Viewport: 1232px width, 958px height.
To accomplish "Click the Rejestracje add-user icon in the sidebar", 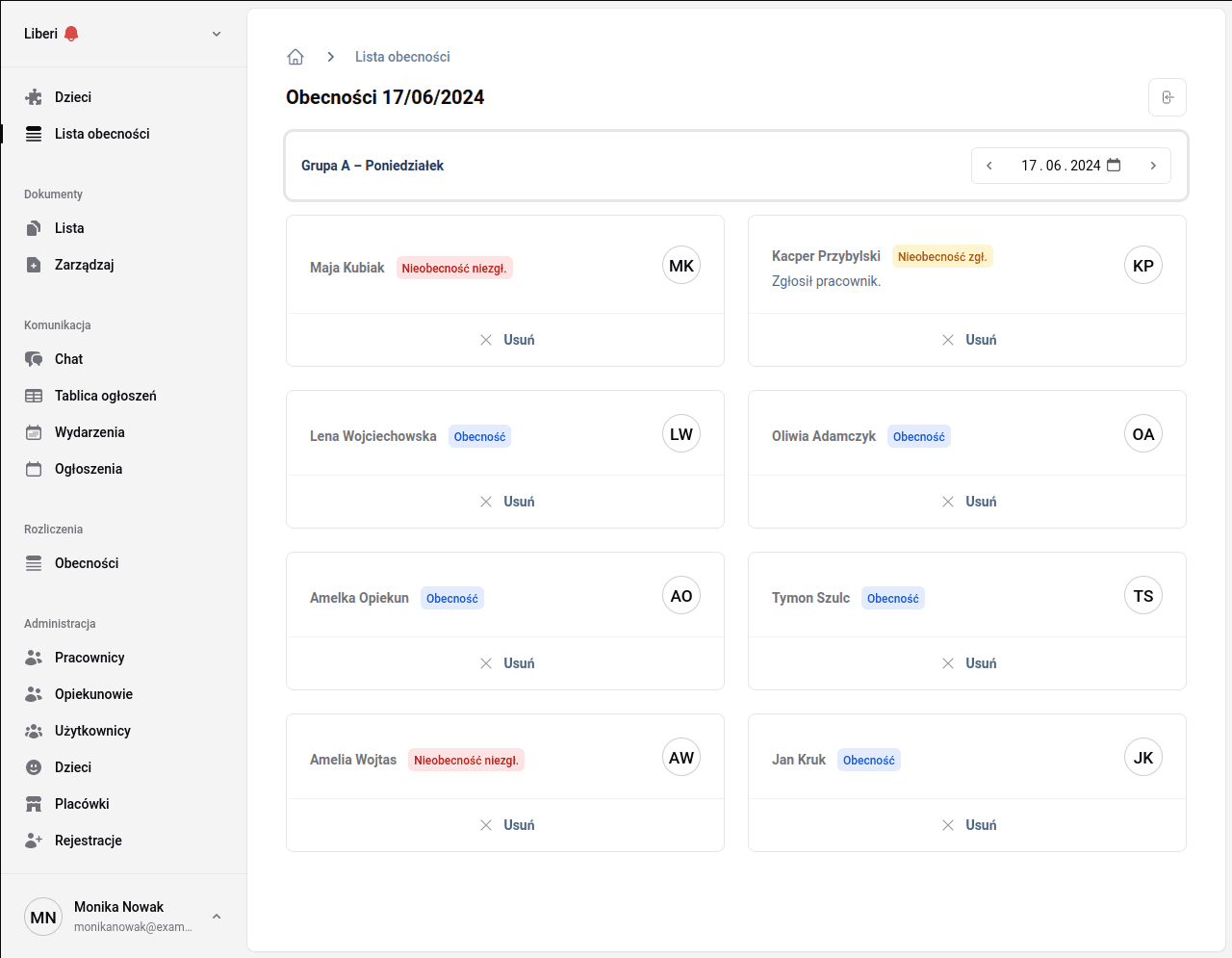I will coord(34,841).
